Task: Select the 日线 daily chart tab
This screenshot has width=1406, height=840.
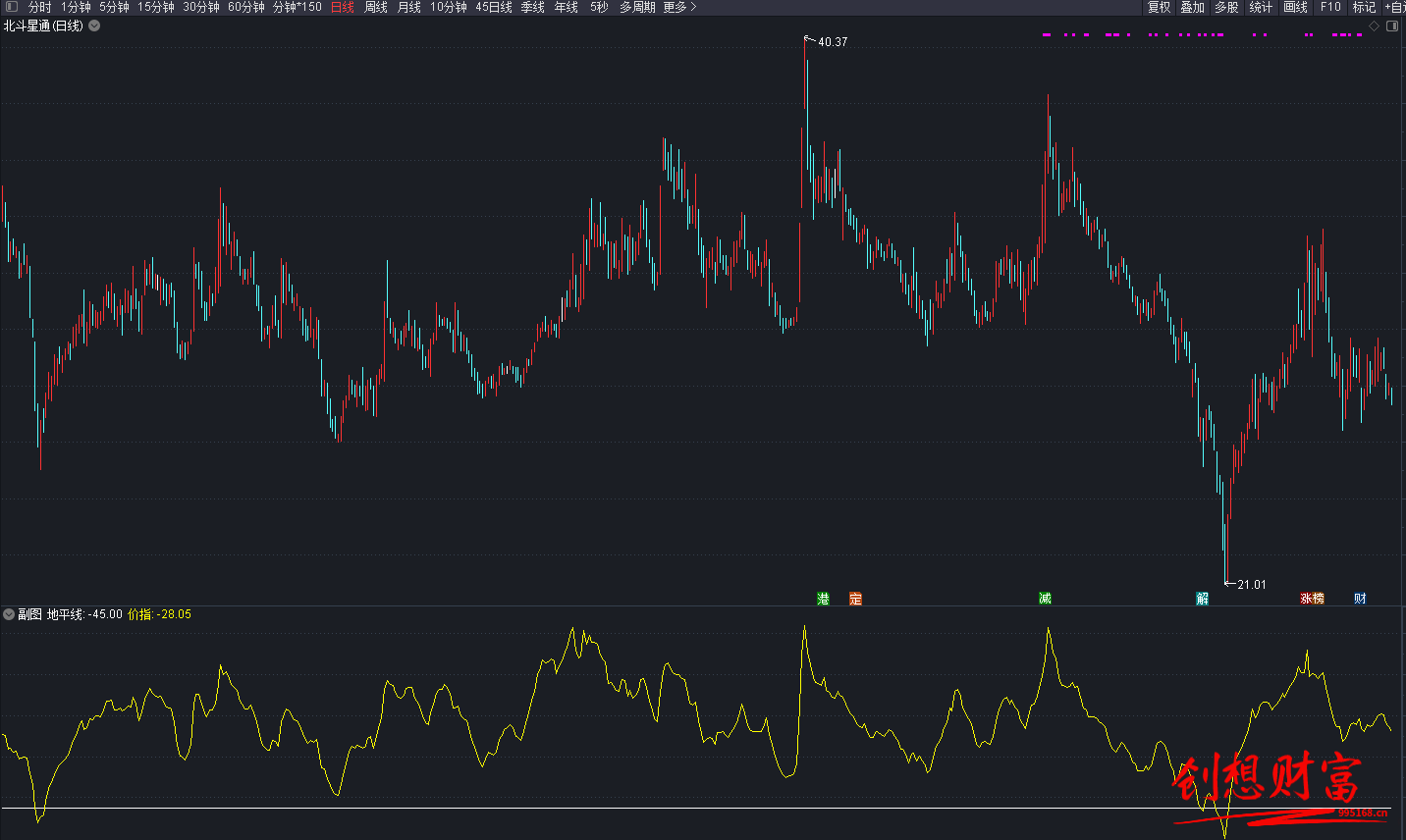Action: click(343, 7)
